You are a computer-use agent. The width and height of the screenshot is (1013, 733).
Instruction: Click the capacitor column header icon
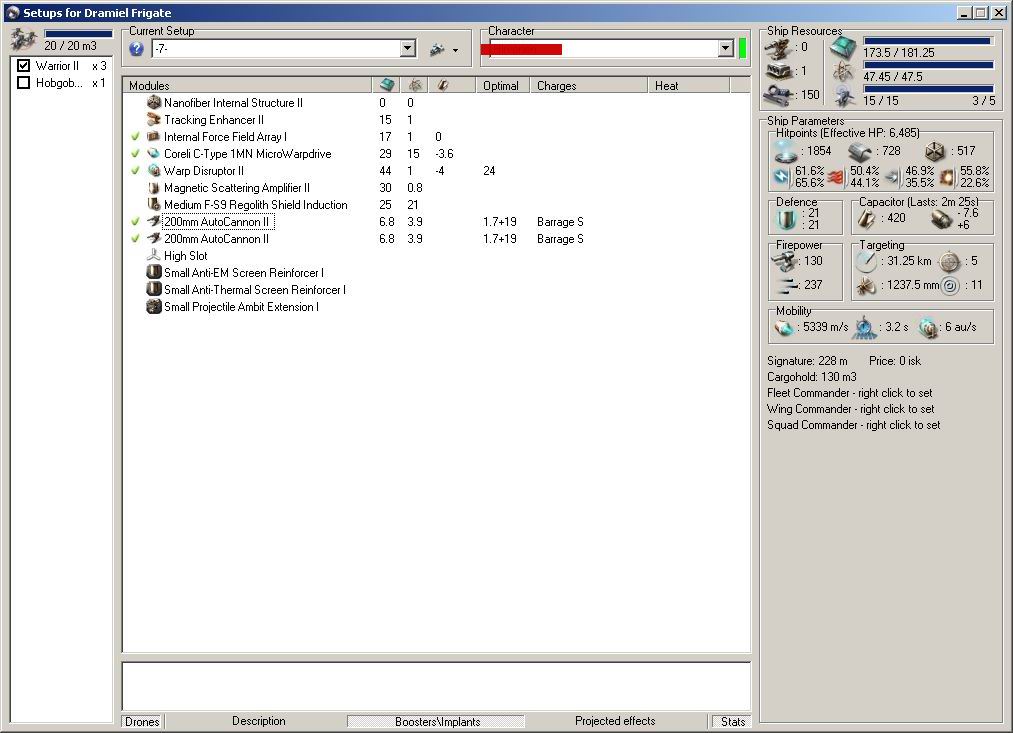point(443,85)
